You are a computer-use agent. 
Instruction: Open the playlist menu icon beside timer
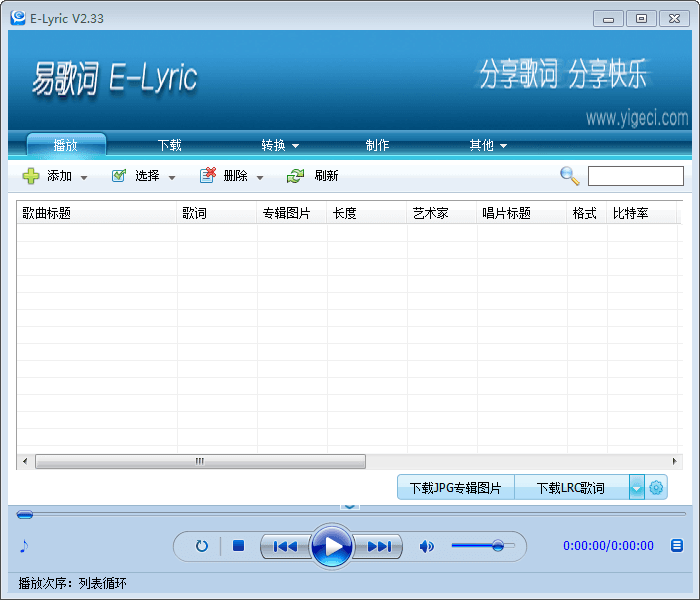click(677, 545)
